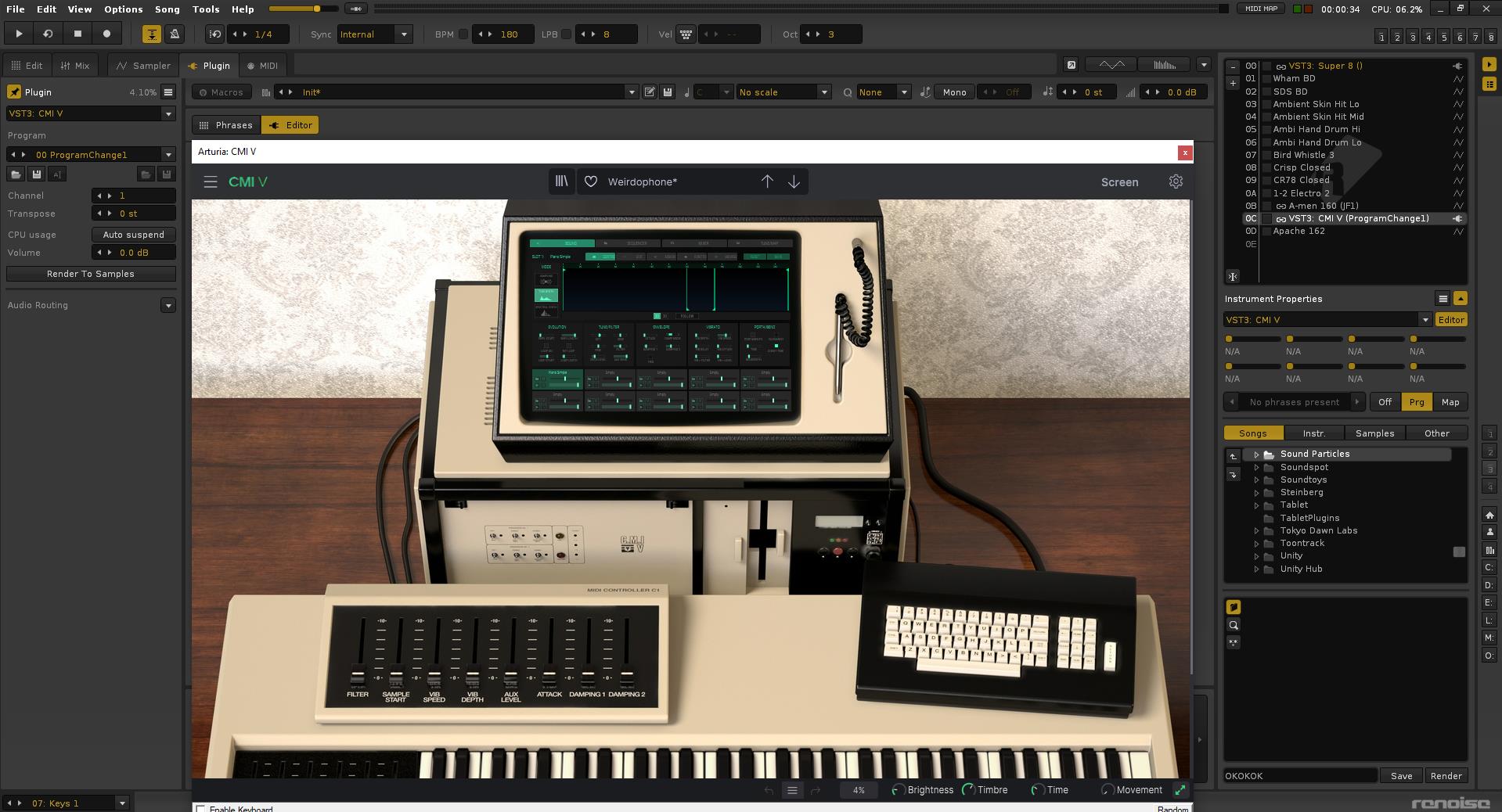Expand the Audio Routing section
This screenshot has height=812, width=1502.
click(168, 305)
